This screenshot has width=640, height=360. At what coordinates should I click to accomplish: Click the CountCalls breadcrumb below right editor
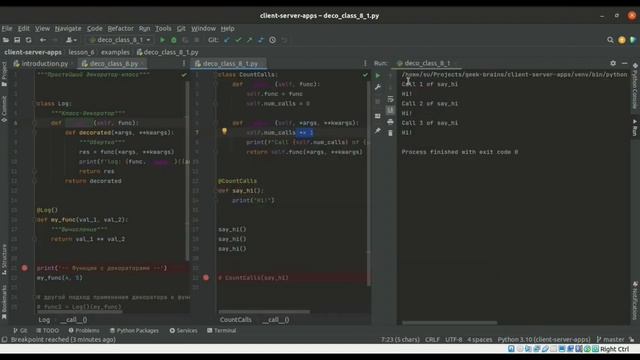236,320
